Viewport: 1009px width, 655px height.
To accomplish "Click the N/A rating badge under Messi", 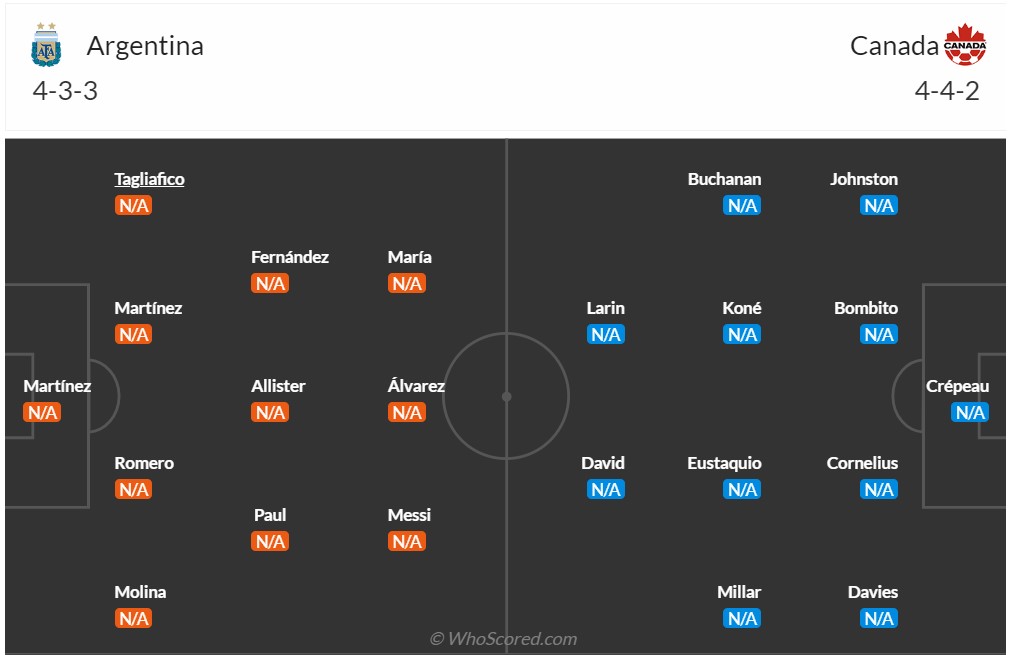I will (407, 542).
